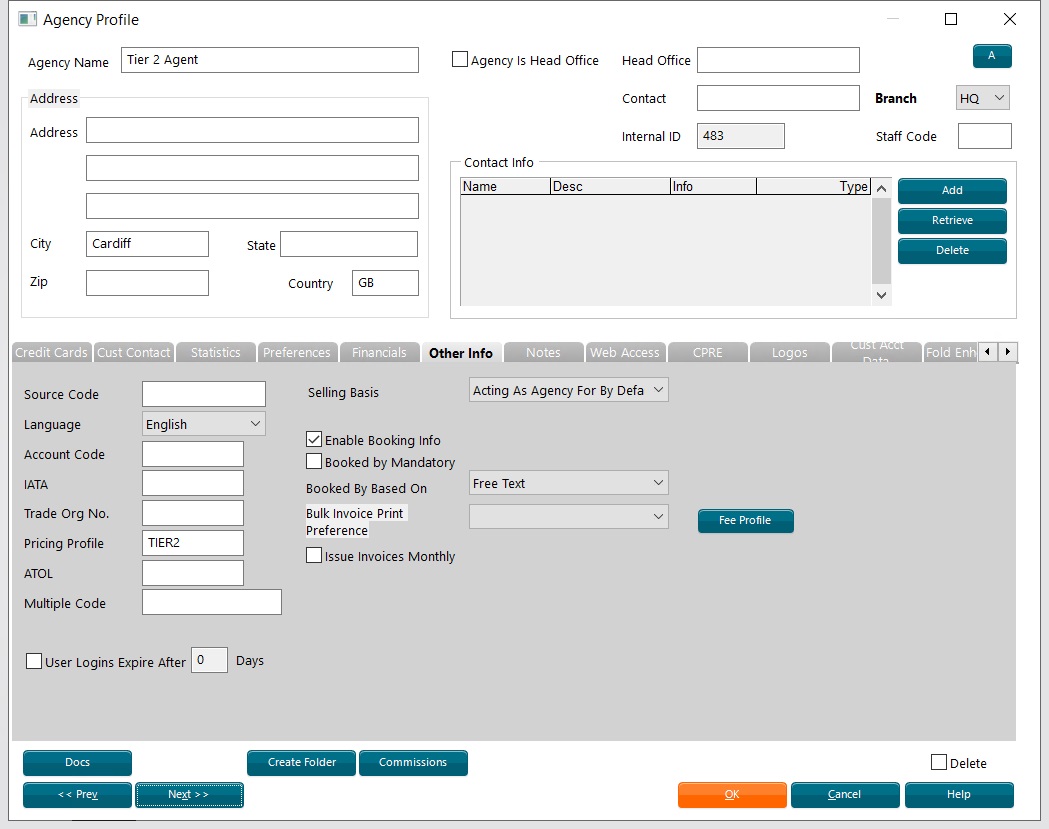Image resolution: width=1049 pixels, height=829 pixels.
Task: Click the Desc column header
Action: point(610,186)
